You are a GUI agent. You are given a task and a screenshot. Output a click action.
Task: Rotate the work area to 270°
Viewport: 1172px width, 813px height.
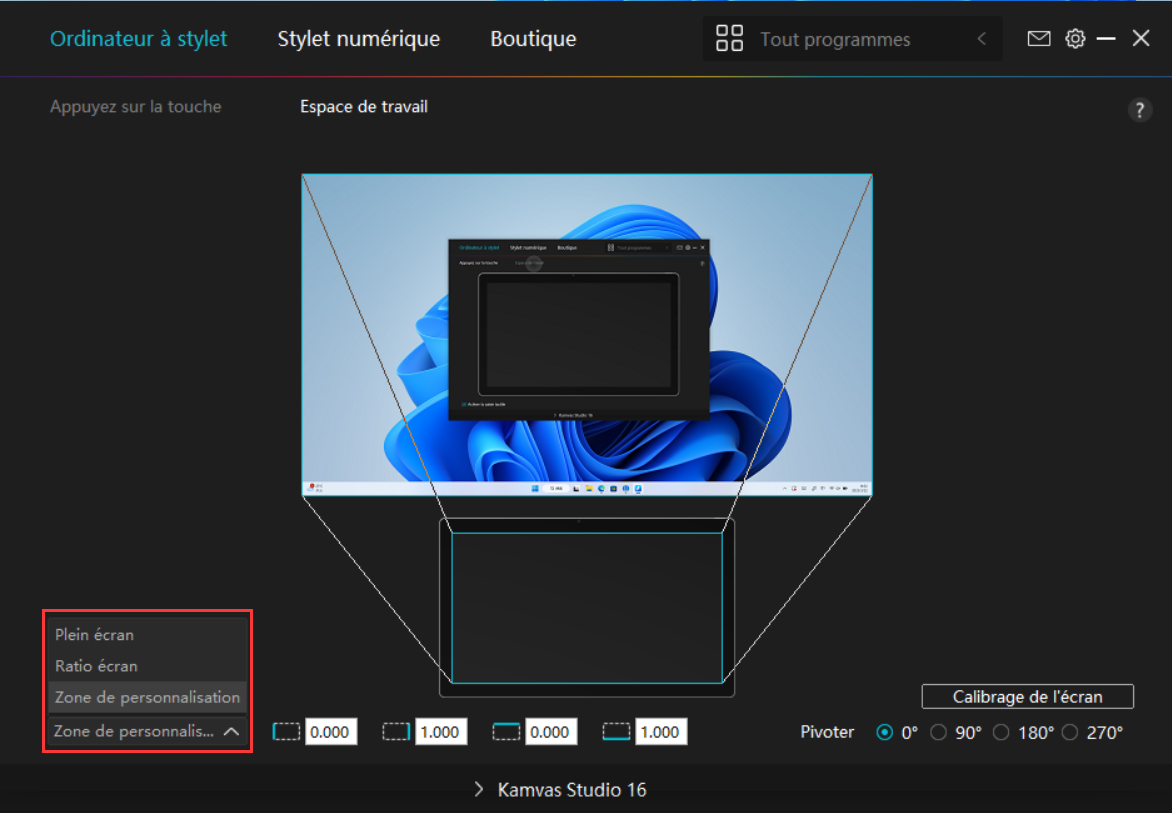1070,732
